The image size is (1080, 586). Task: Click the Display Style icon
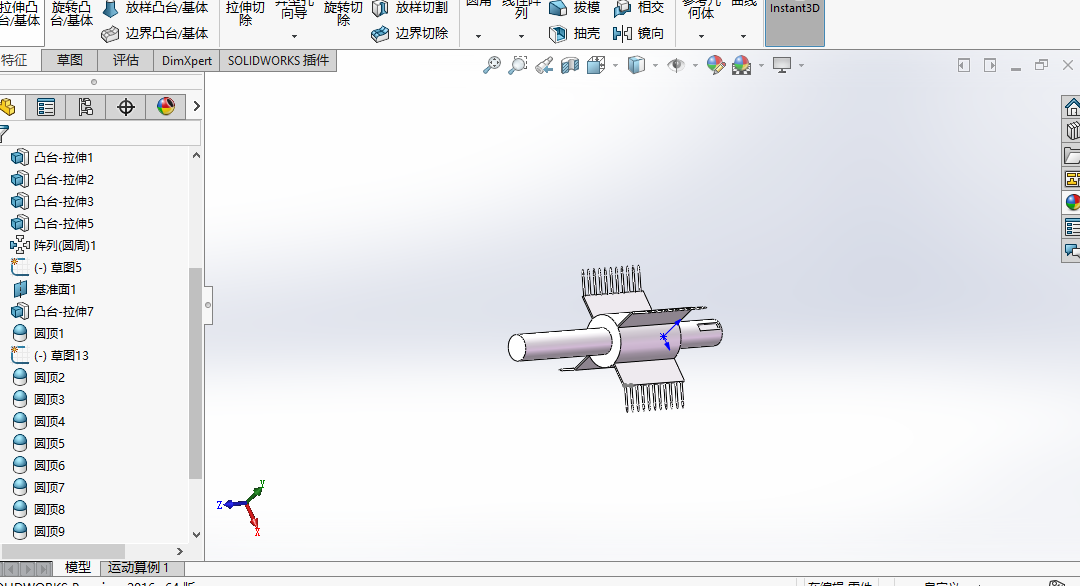click(636, 65)
